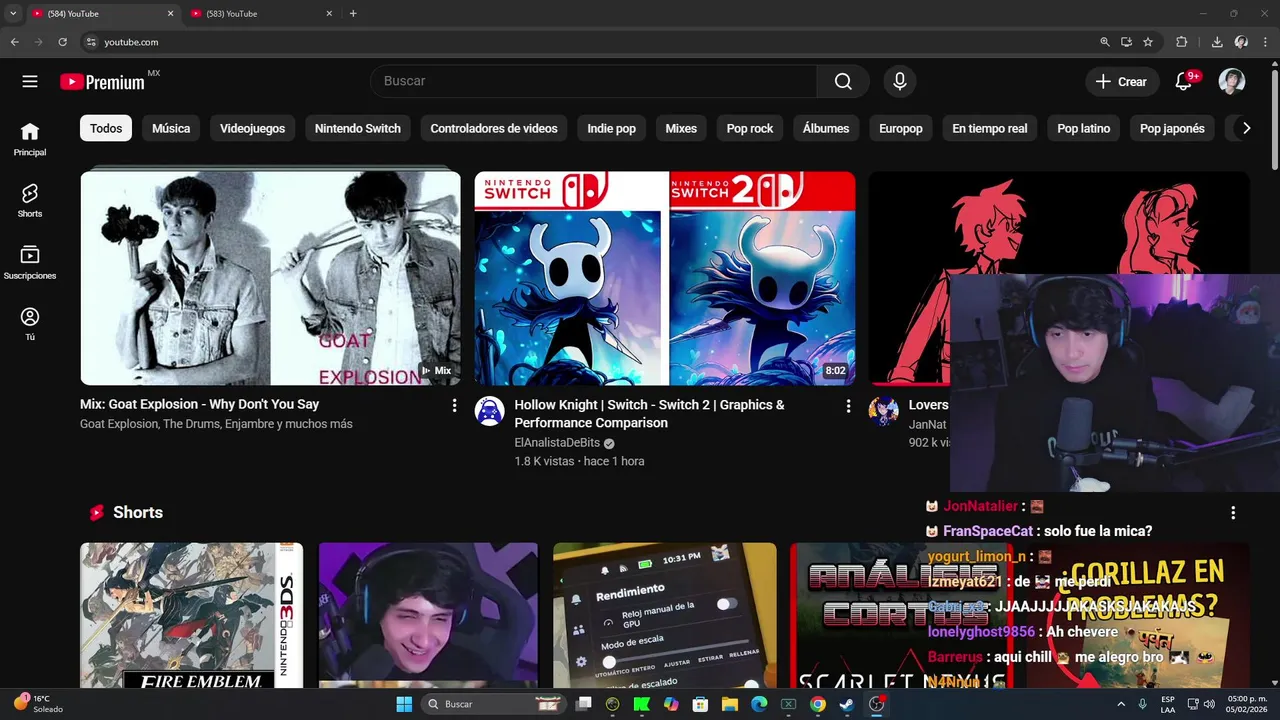Start voice search with microphone icon
Screen dimensions: 1280x720
900,81
